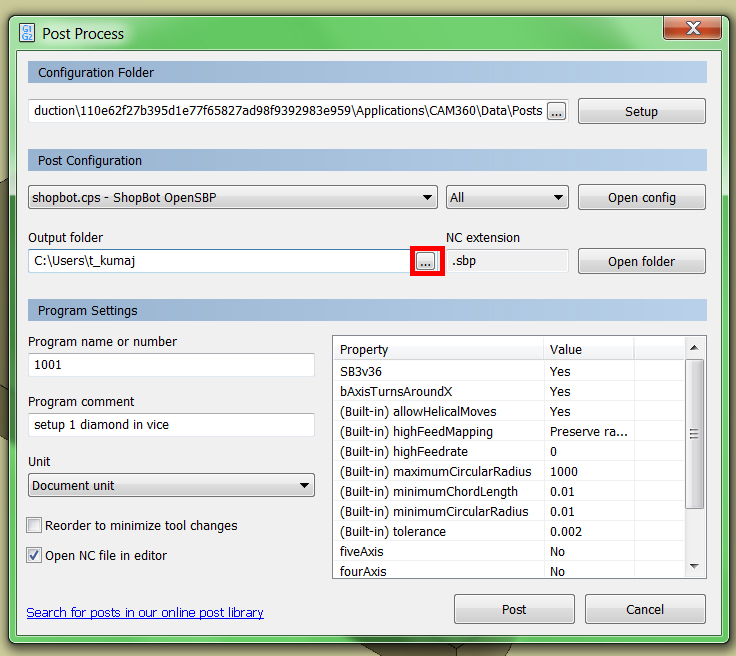This screenshot has width=736, height=656.
Task: Click the Value column header
Action: [x=589, y=350]
